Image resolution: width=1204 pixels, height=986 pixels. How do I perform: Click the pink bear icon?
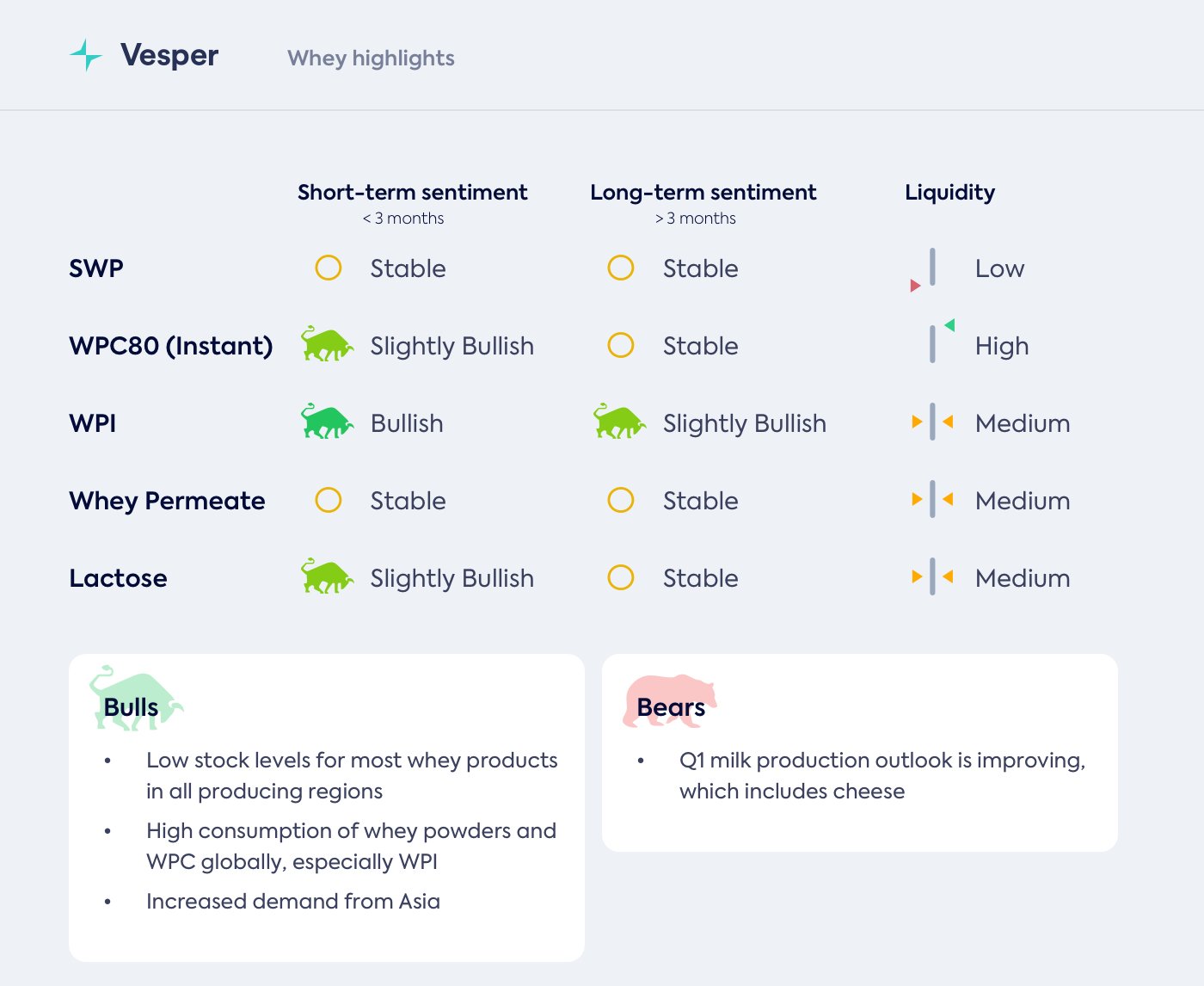pos(670,699)
